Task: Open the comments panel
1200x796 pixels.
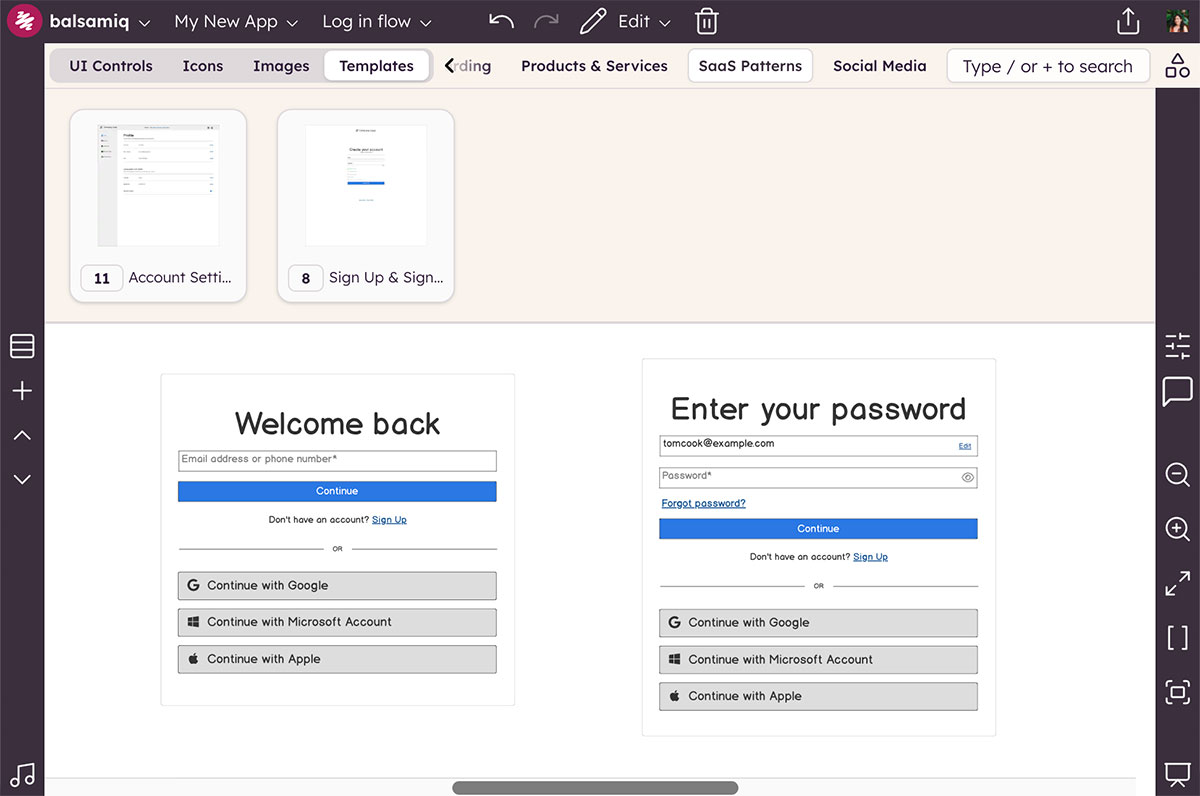Action: (x=1176, y=392)
